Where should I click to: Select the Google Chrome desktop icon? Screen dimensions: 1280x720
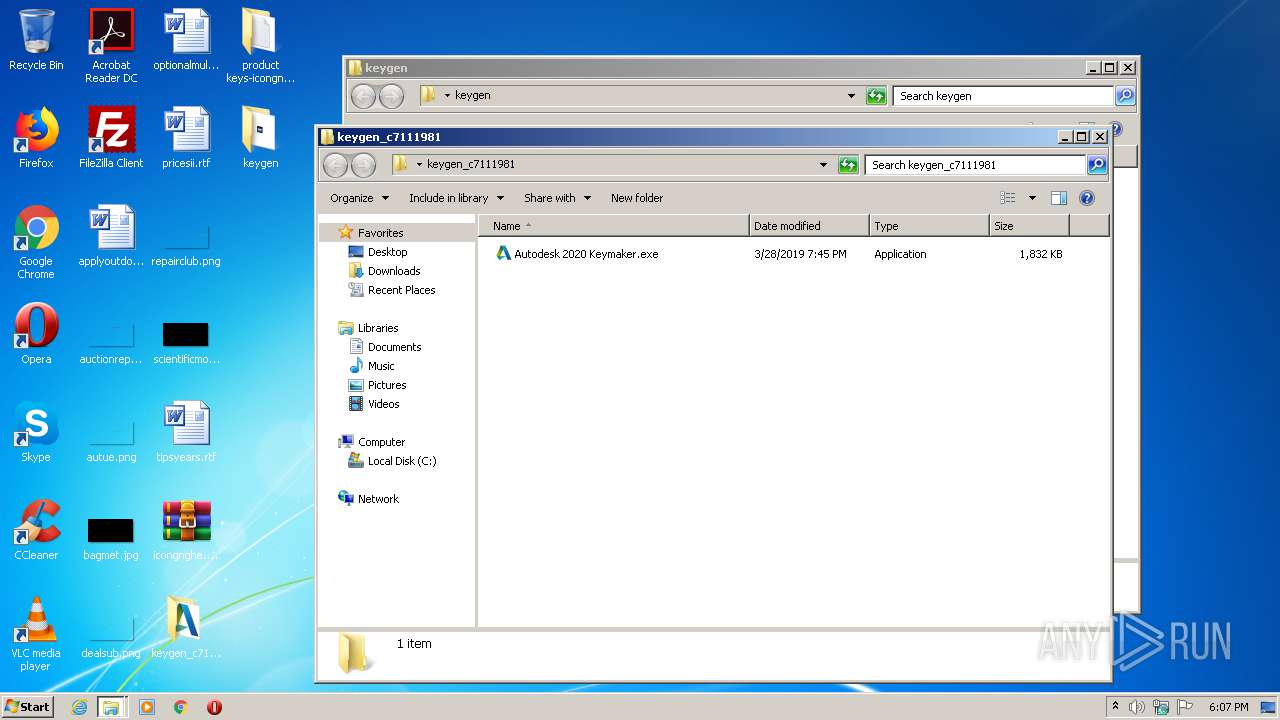click(x=36, y=242)
